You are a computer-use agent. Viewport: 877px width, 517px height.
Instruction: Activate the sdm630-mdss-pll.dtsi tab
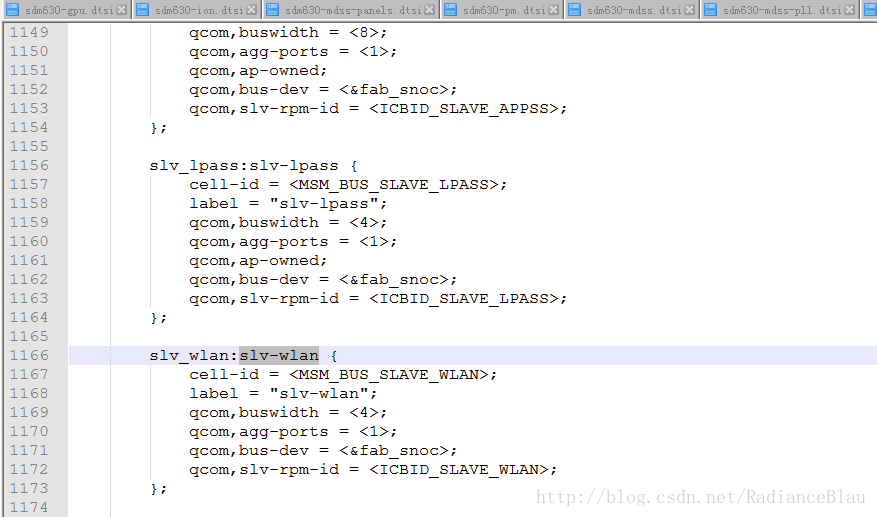pyautogui.click(x=781, y=10)
